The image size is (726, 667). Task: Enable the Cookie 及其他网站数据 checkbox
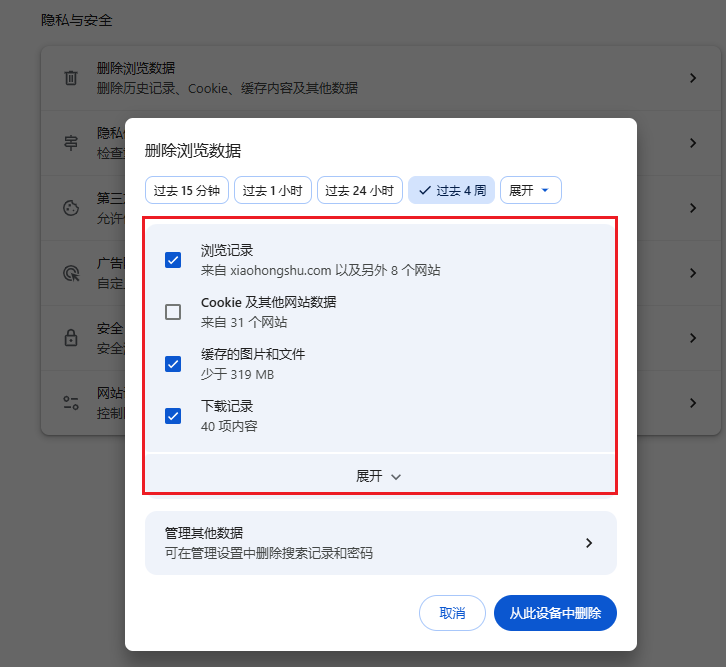point(173,312)
